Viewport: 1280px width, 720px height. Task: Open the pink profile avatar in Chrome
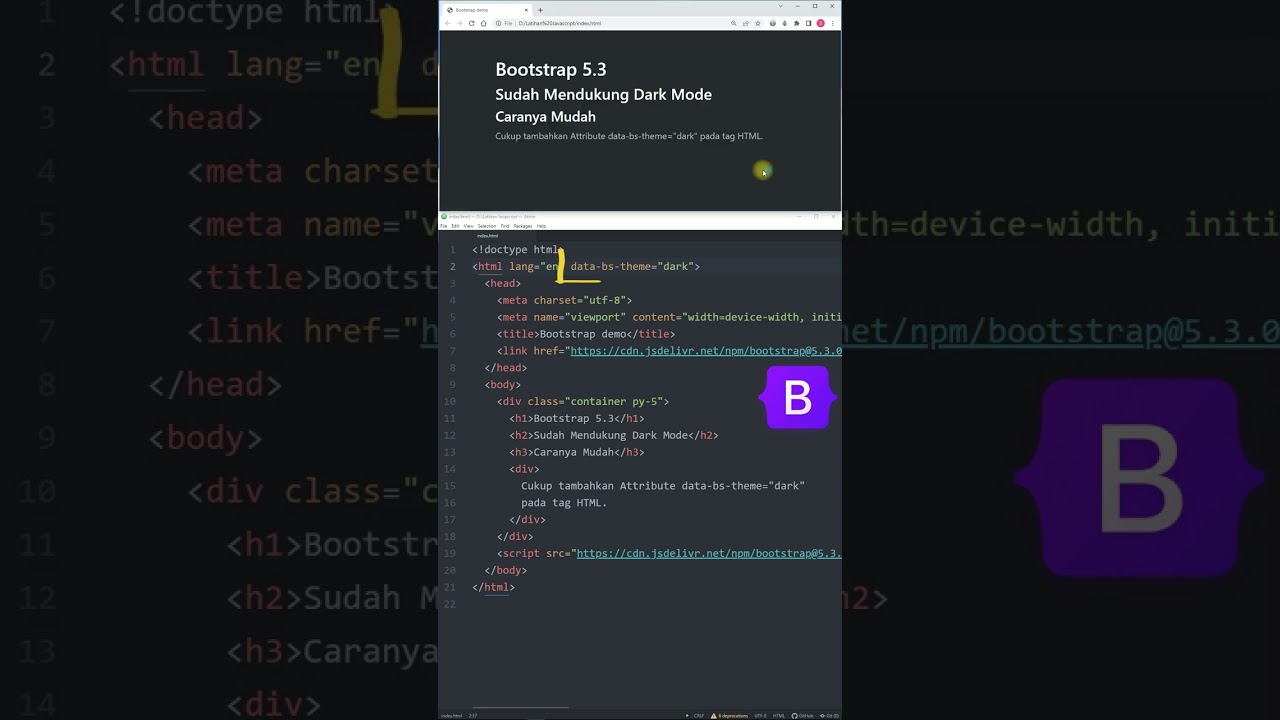coord(820,23)
